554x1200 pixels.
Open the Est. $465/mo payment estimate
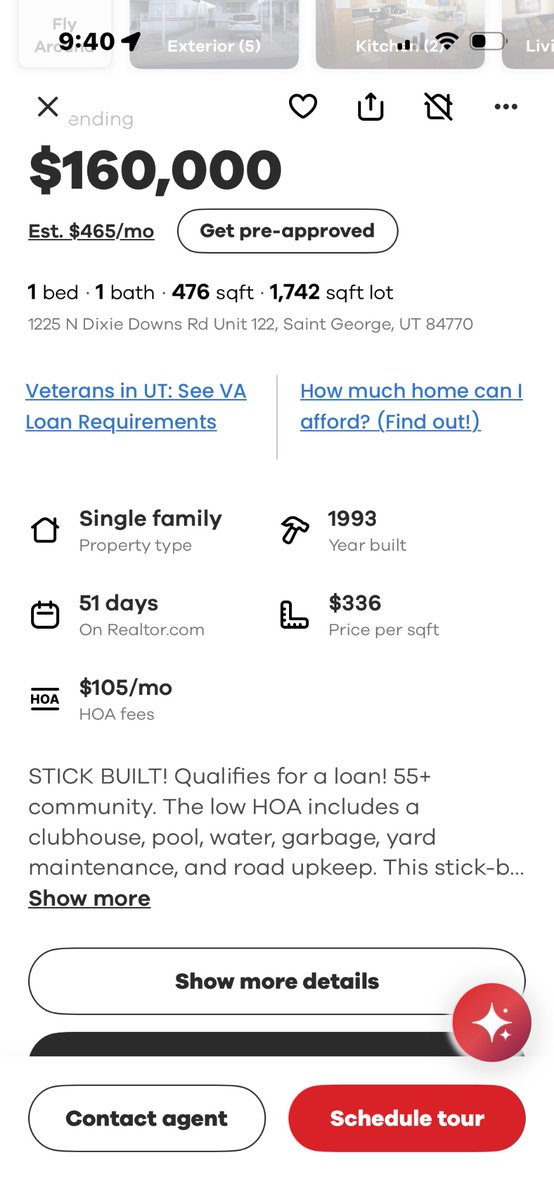[91, 231]
